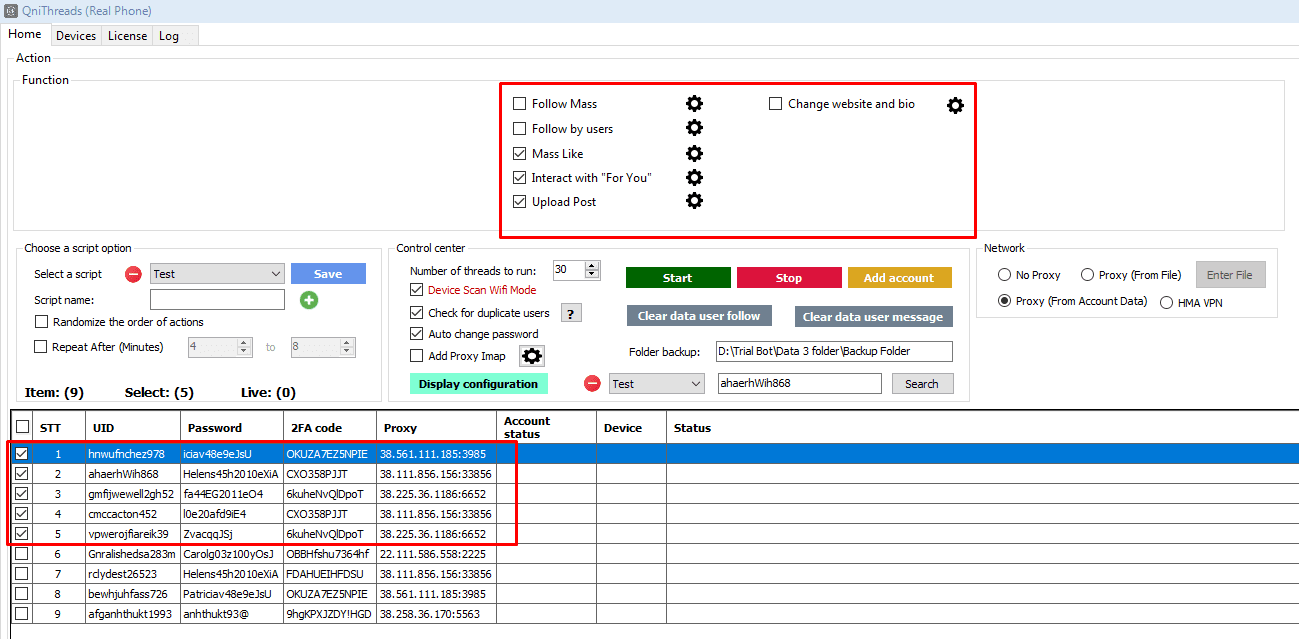Click green plus icon beside Script name

click(x=309, y=300)
